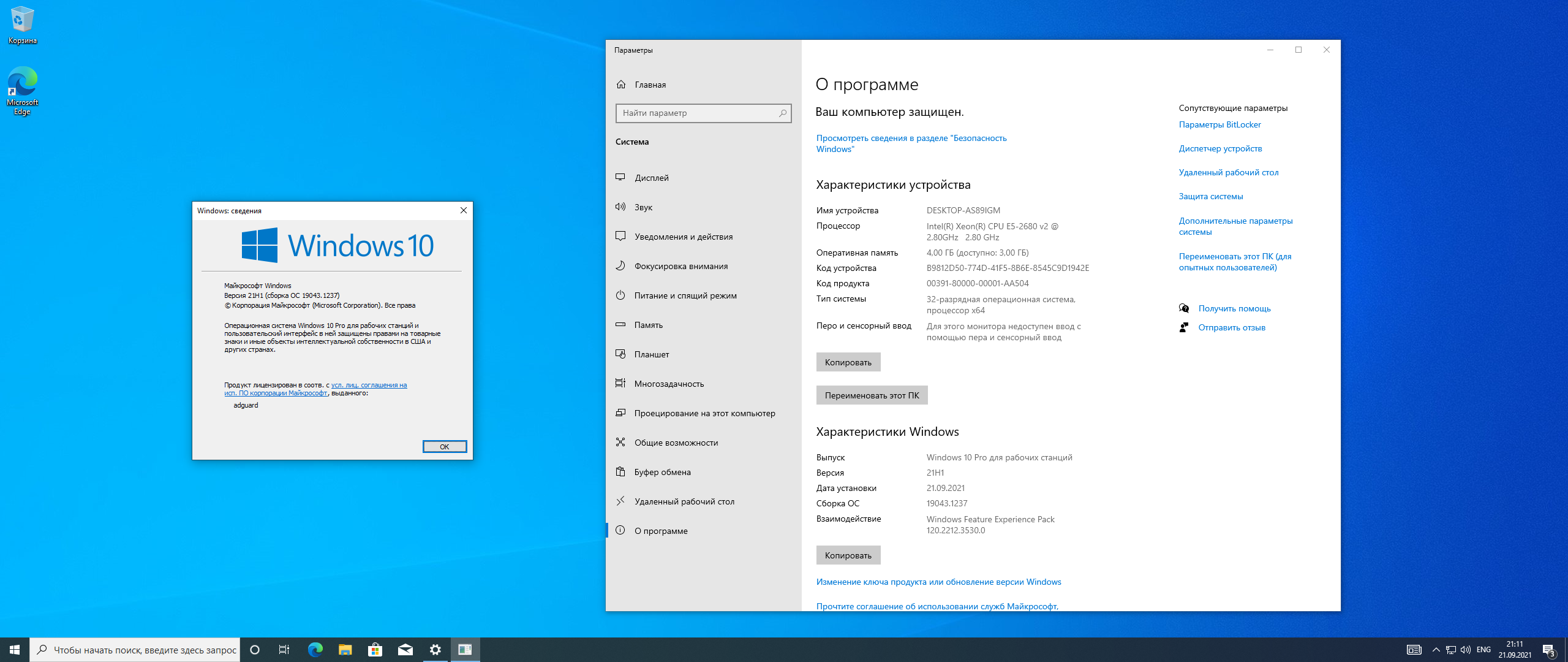This screenshot has height=662, width=1568.
Task: Open Task View on the taskbar
Action: tap(284, 650)
